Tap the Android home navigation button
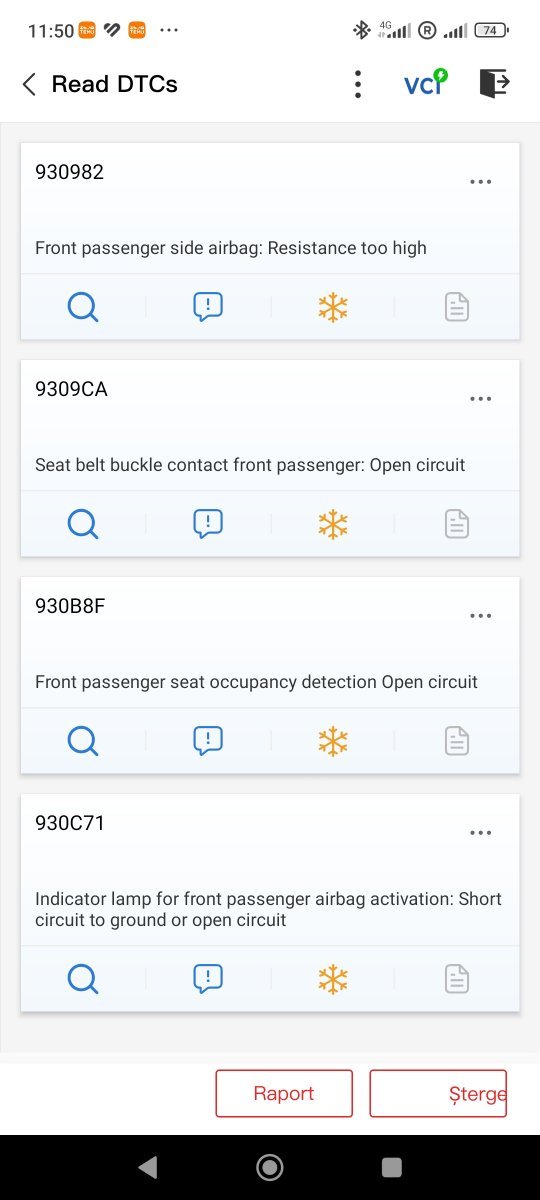 point(269,1167)
